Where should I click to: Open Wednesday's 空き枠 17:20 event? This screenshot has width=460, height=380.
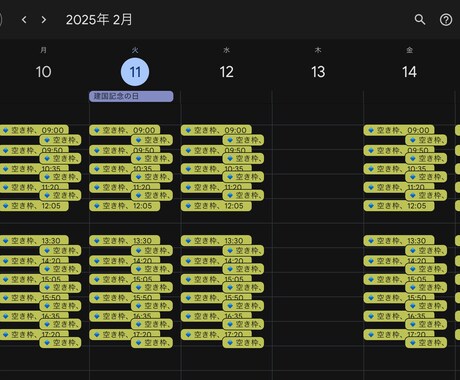[216, 334]
